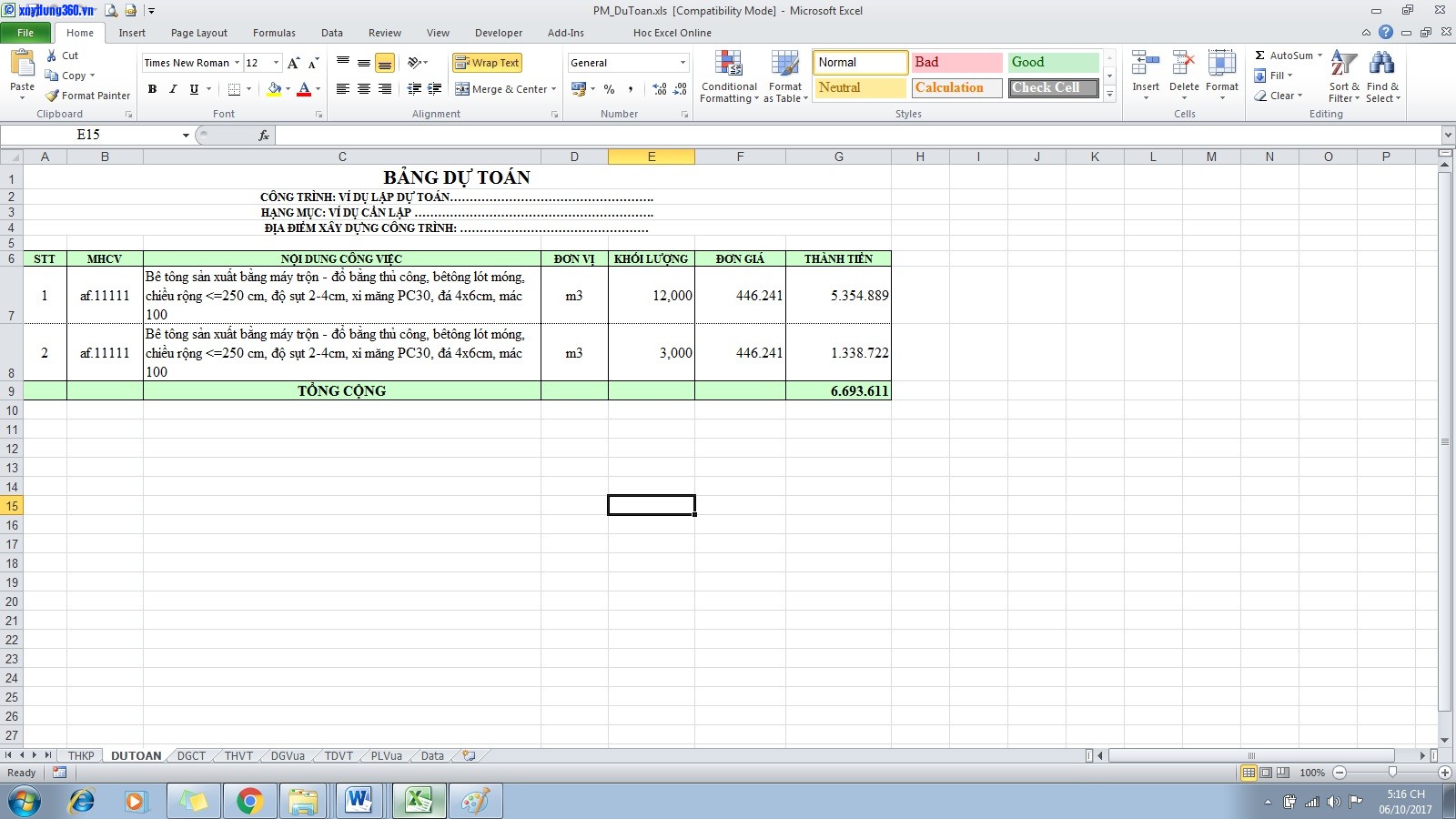
Task: Apply the Calculation cell style
Action: click(x=956, y=88)
